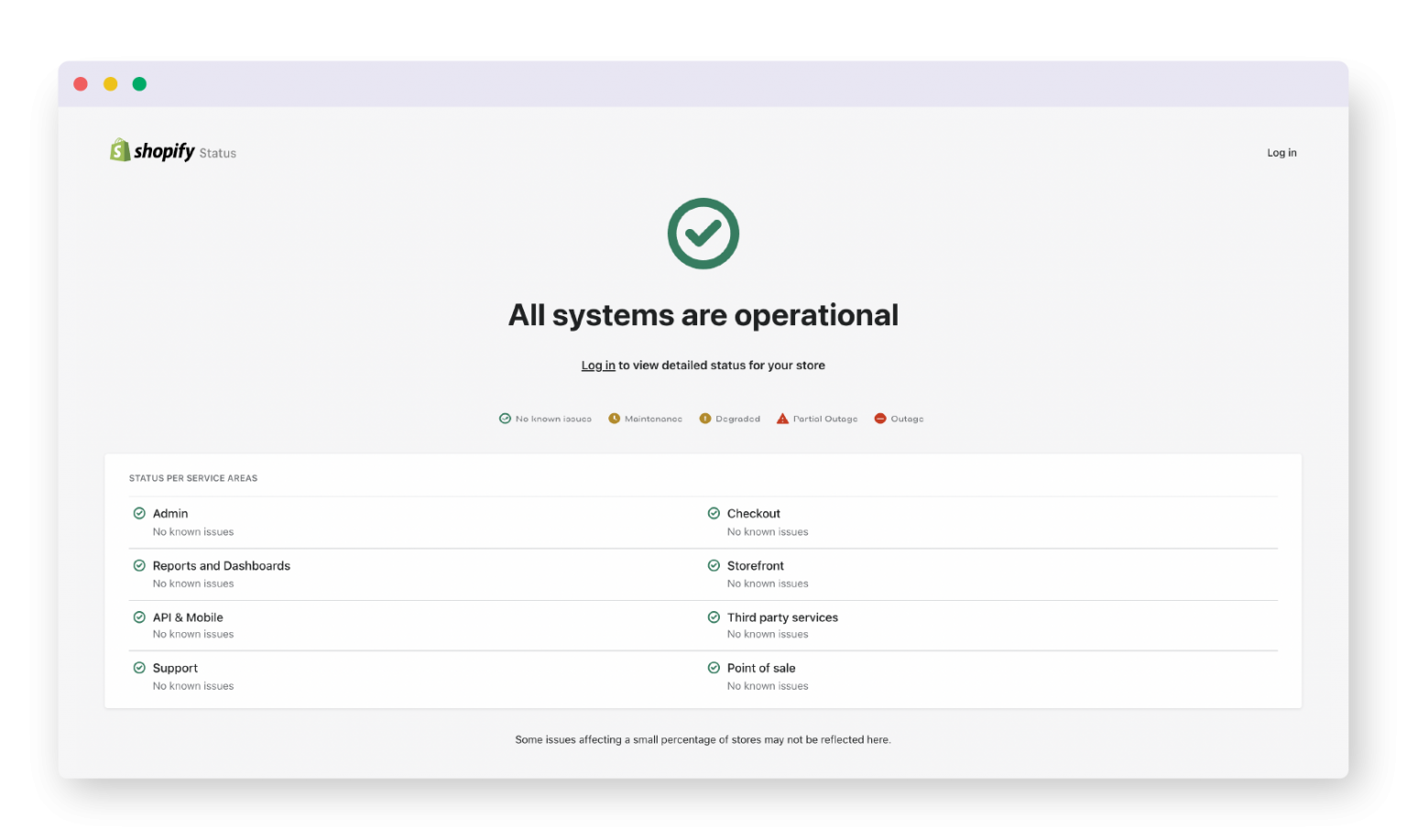Click the No known issues legend icon
This screenshot has width=1407, height=840.
click(x=505, y=418)
